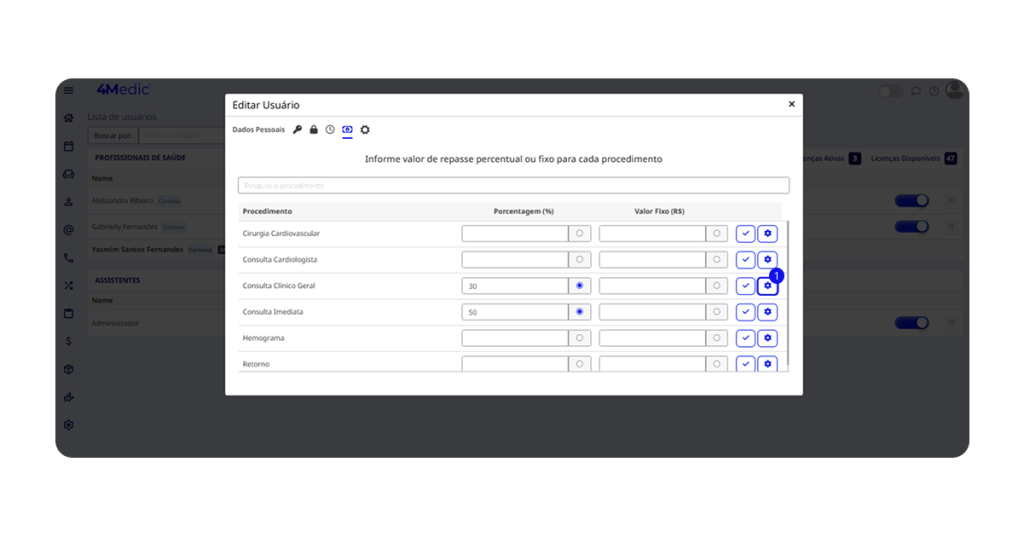The image size is (1024, 537).
Task: Click the Pesquise o procedimento search field
Action: pyautogui.click(x=513, y=186)
